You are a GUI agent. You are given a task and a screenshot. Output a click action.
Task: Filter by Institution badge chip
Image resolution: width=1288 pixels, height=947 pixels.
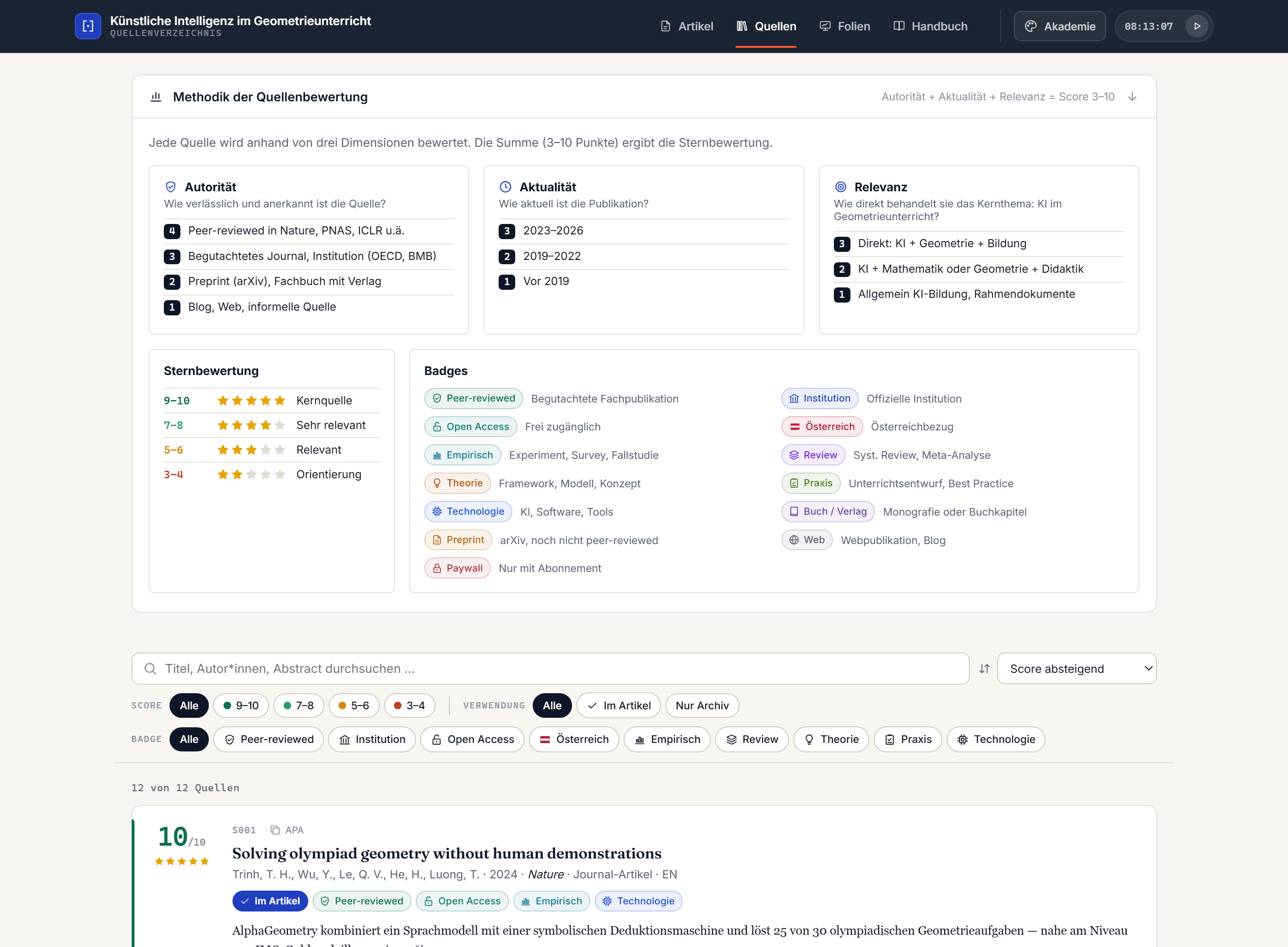tap(371, 740)
